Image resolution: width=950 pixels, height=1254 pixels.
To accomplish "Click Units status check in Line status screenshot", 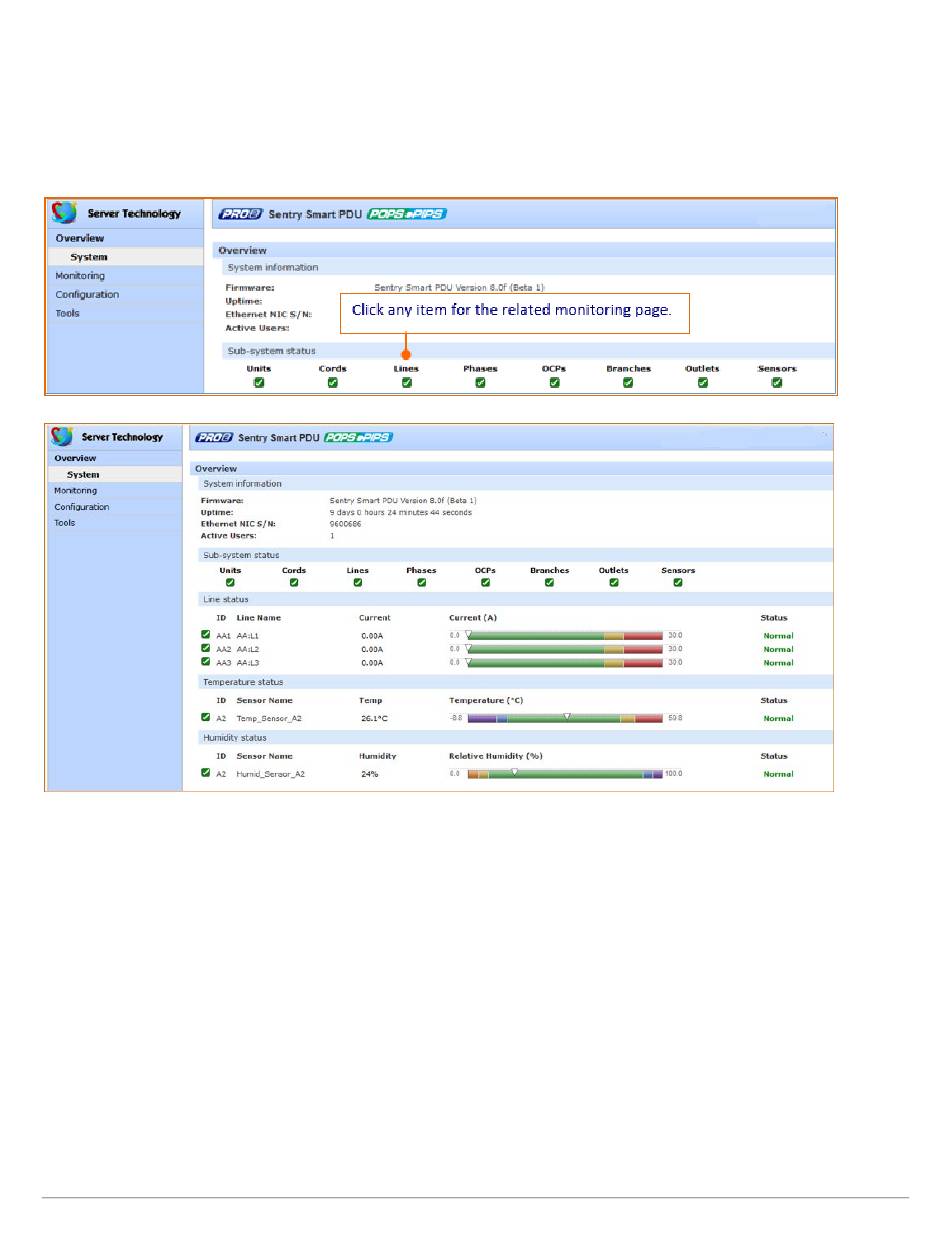I will point(230,583).
